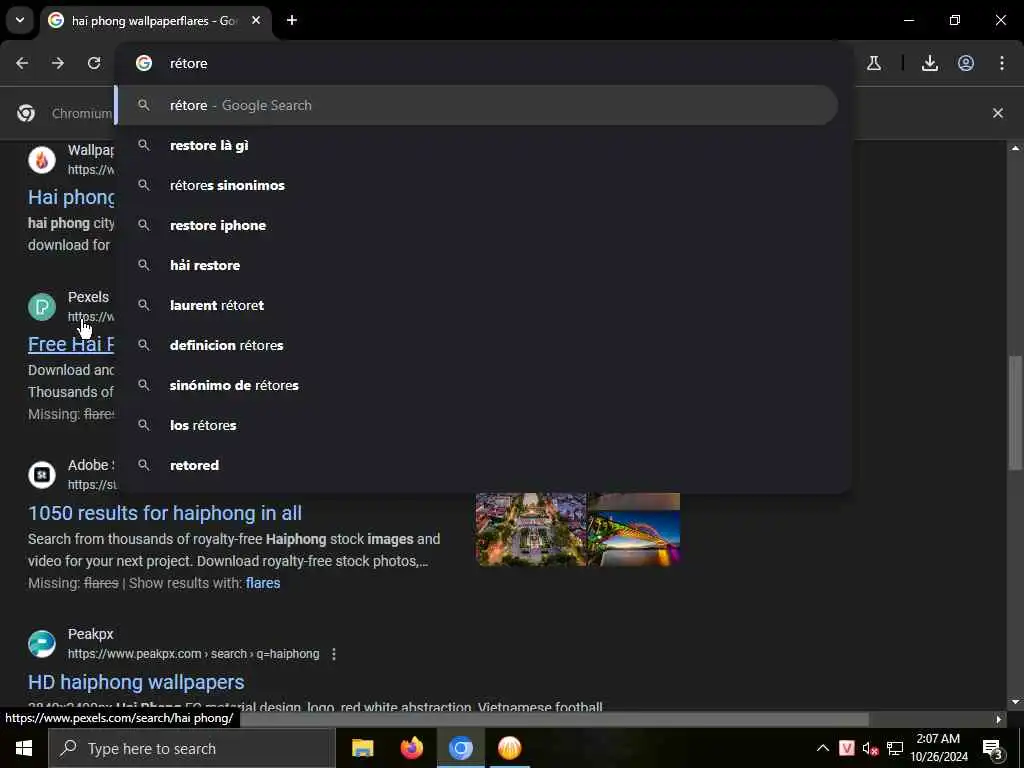The image size is (1024, 768).
Task: Click the horizontal scrollbar thumb
Action: [555, 719]
